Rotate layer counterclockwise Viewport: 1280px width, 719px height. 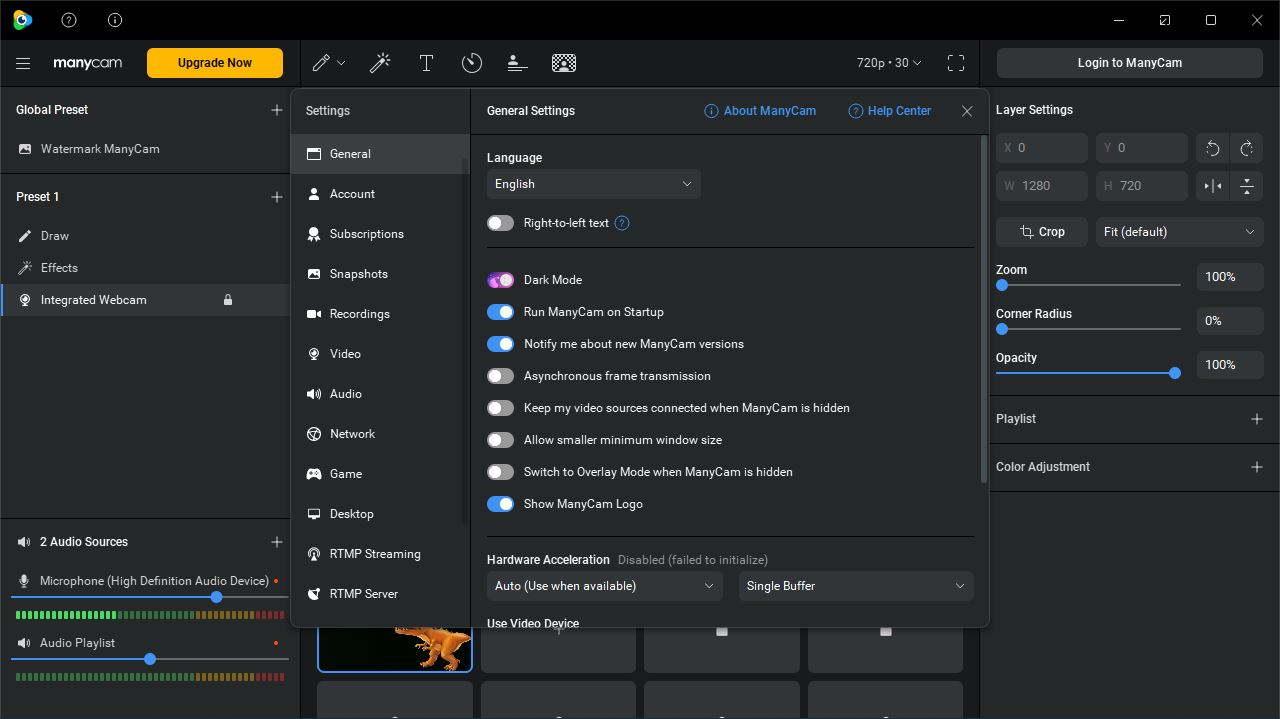(x=1213, y=148)
